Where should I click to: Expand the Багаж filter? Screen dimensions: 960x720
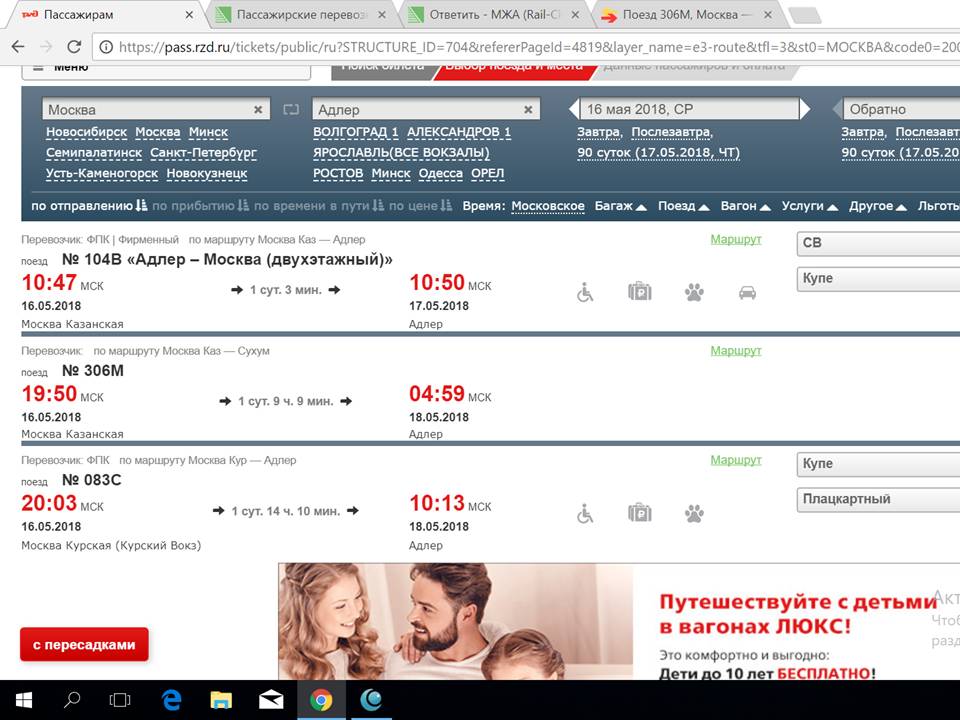click(620, 206)
